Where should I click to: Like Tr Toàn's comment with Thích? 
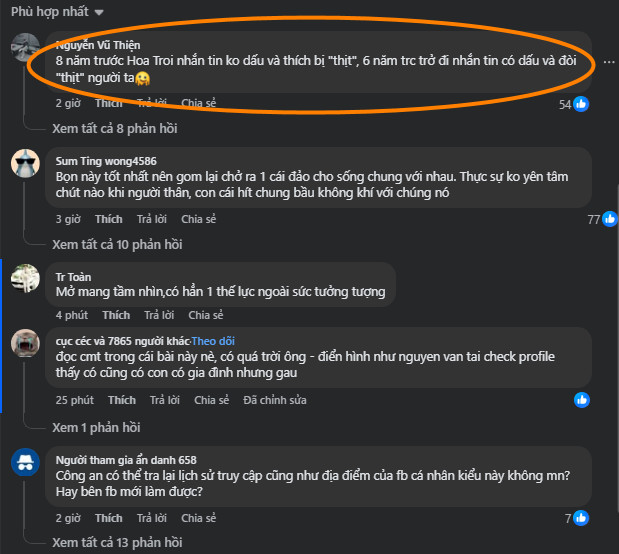tap(116, 315)
